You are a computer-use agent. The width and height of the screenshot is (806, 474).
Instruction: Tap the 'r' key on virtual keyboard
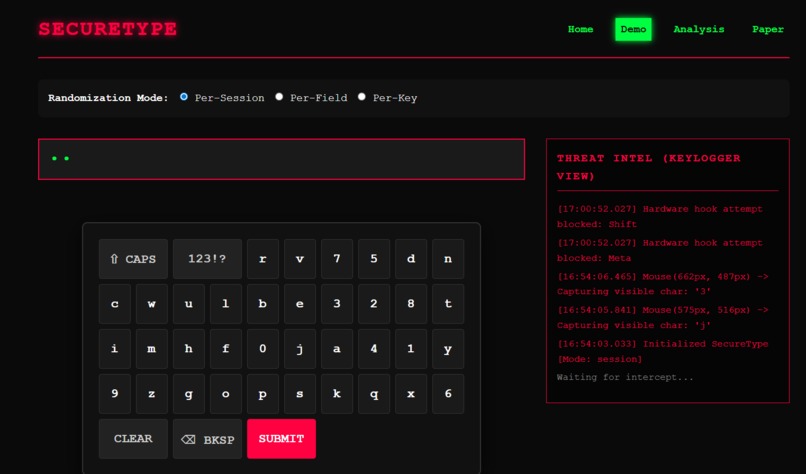(x=263, y=259)
